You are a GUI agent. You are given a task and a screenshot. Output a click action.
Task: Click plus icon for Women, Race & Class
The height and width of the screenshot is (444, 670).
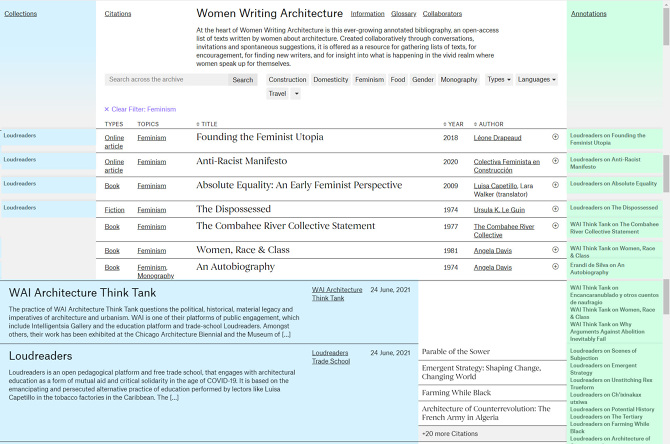click(x=555, y=250)
